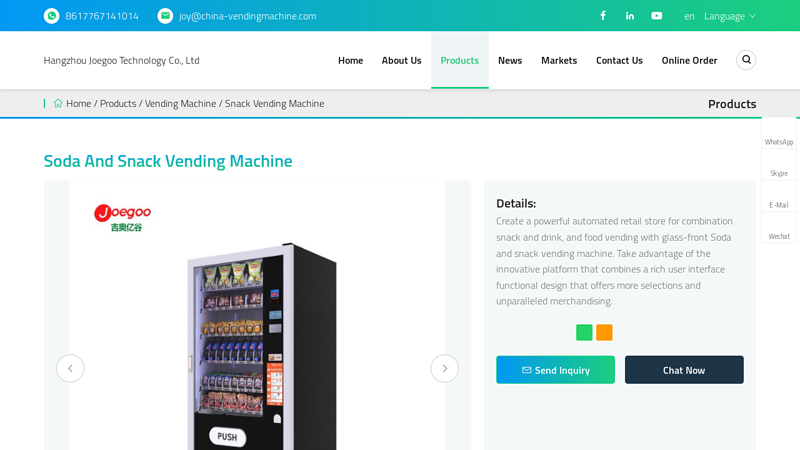Open the About Us menu item
This screenshot has height=450, width=800.
point(402,60)
